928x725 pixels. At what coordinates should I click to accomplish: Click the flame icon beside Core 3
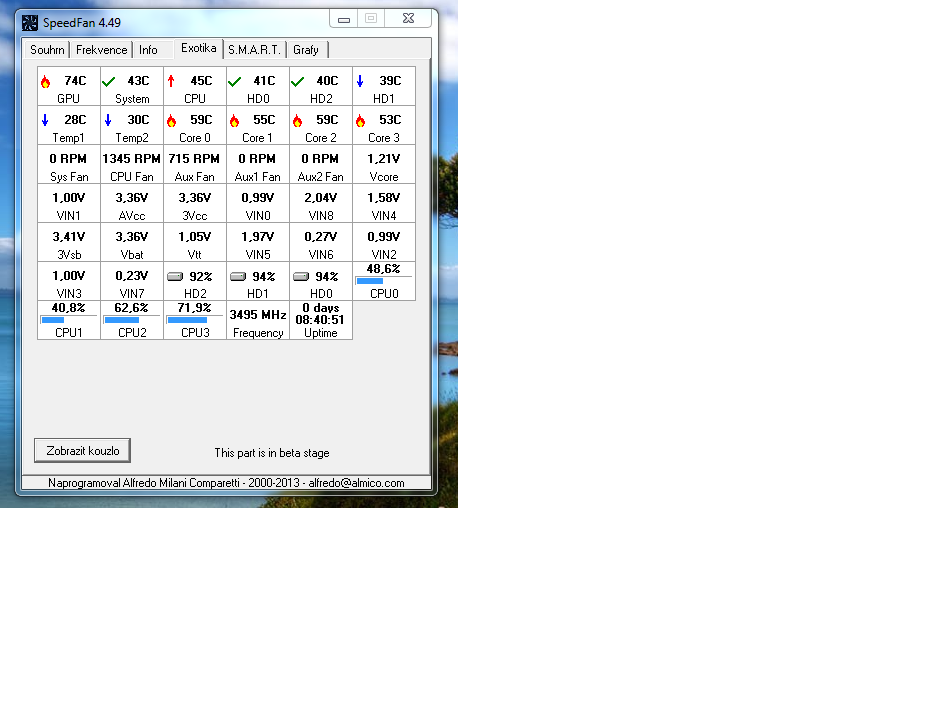(360, 121)
